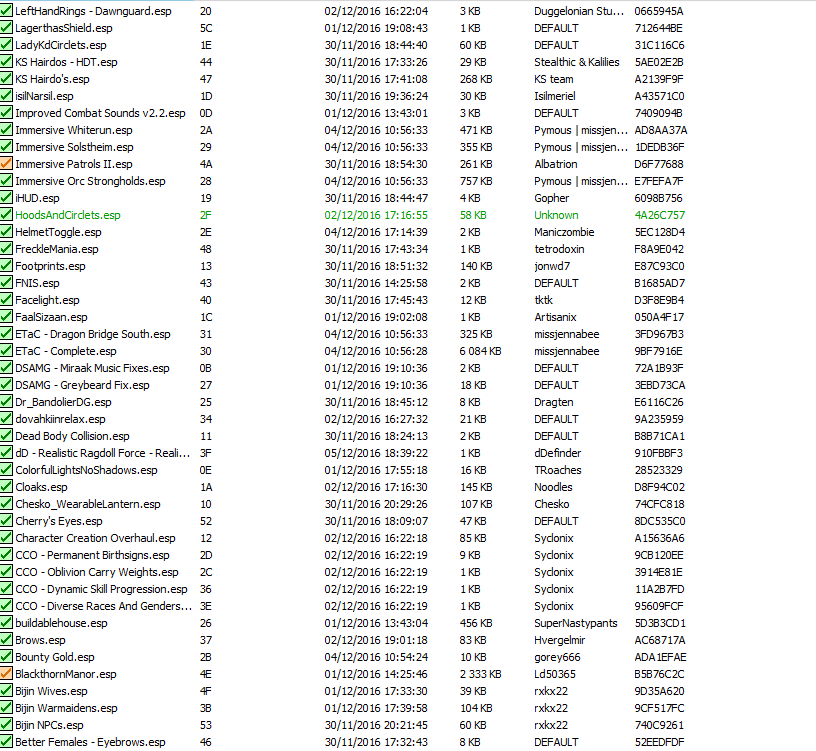Click CRC value D6F77688

click(x=659, y=164)
